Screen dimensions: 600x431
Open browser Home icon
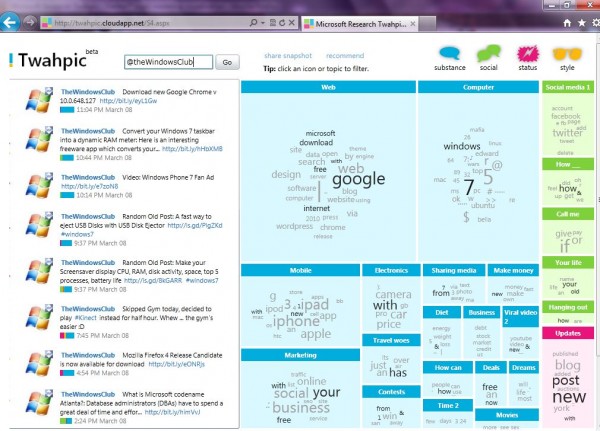point(567,23)
